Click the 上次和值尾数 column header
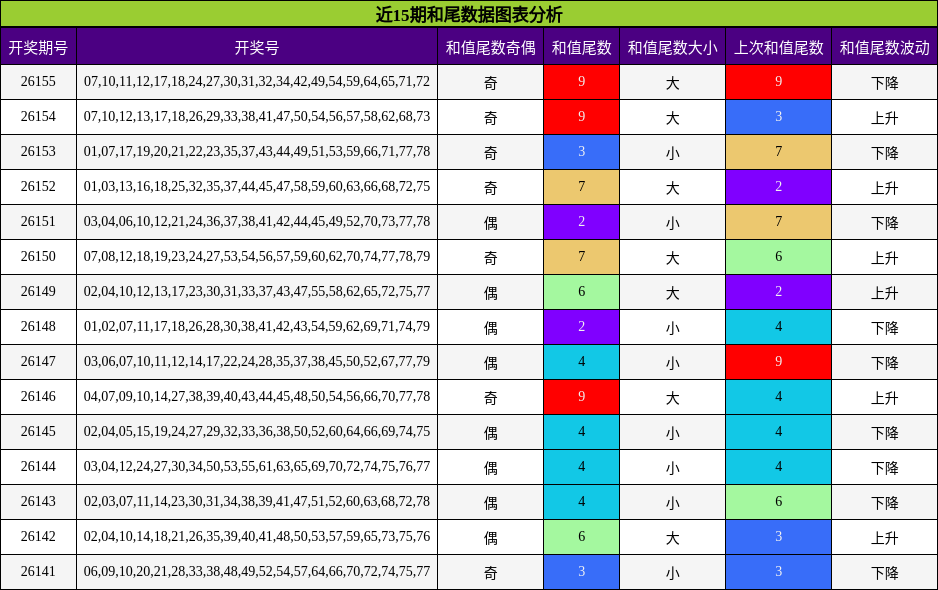Viewport: 938px width, 590px height. (x=778, y=47)
